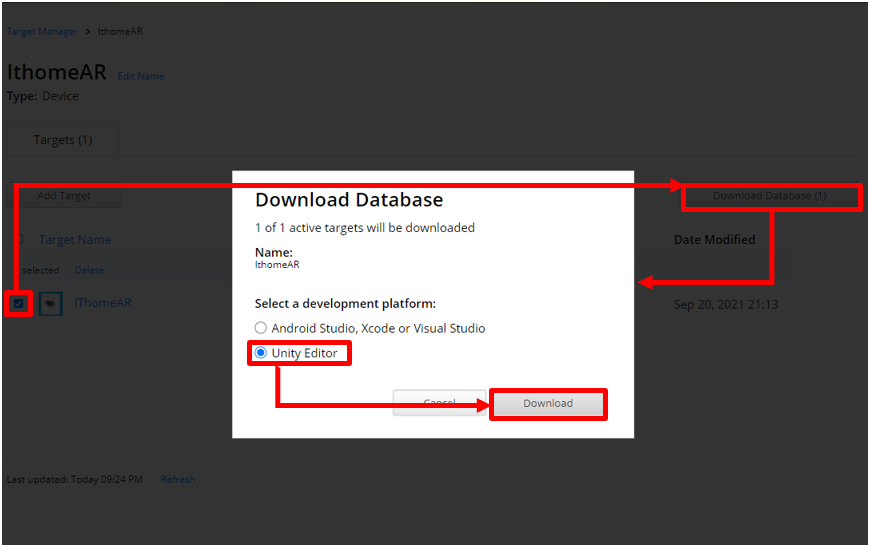Click the Download Database dialog title

tap(349, 200)
